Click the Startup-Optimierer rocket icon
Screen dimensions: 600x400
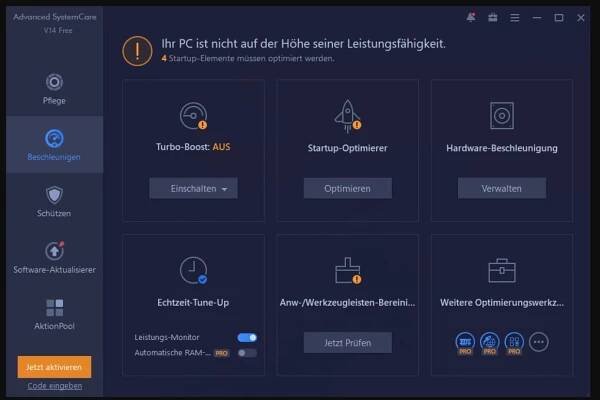pyautogui.click(x=347, y=116)
